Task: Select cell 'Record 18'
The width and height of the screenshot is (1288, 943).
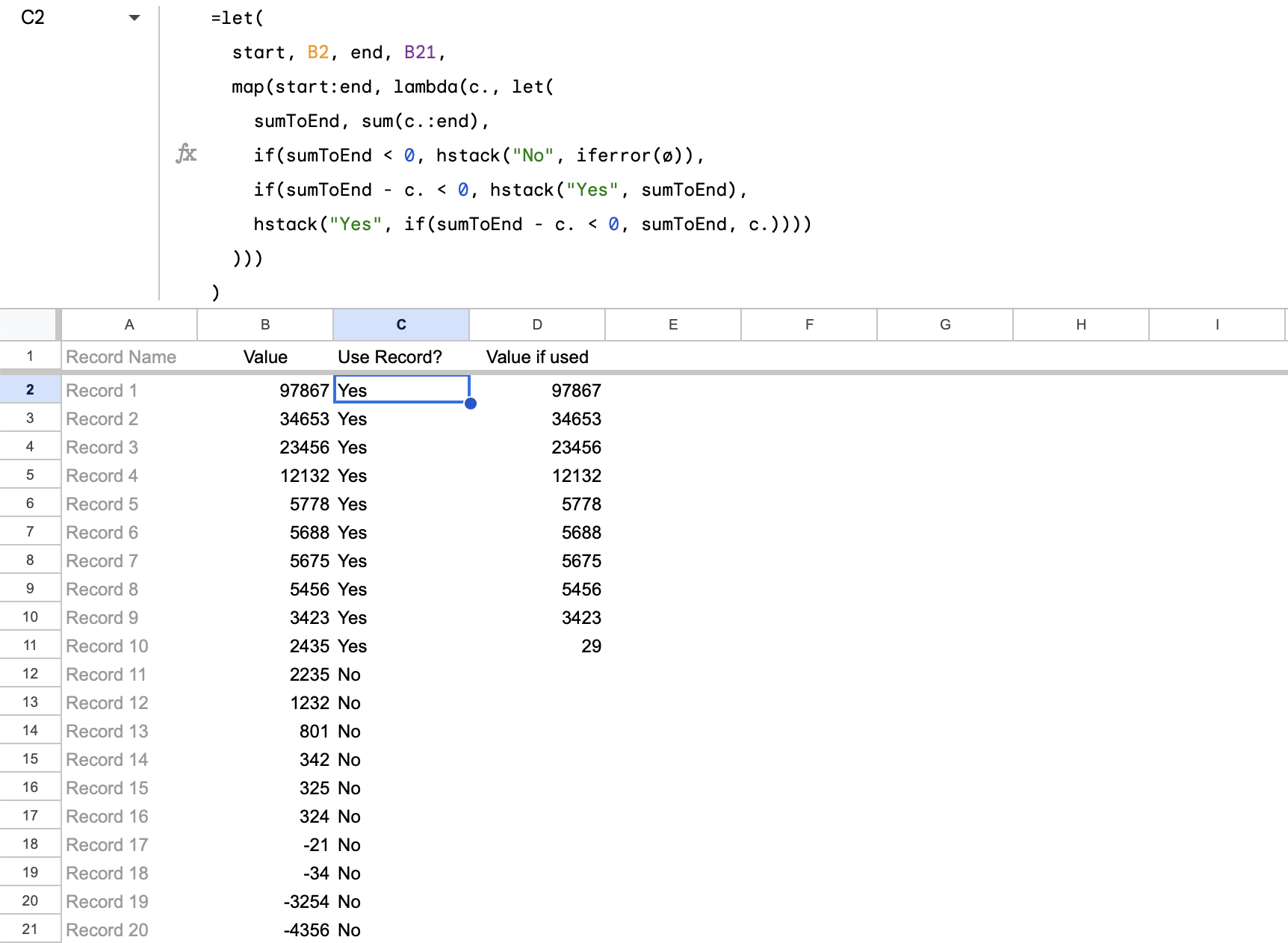Action: click(129, 873)
